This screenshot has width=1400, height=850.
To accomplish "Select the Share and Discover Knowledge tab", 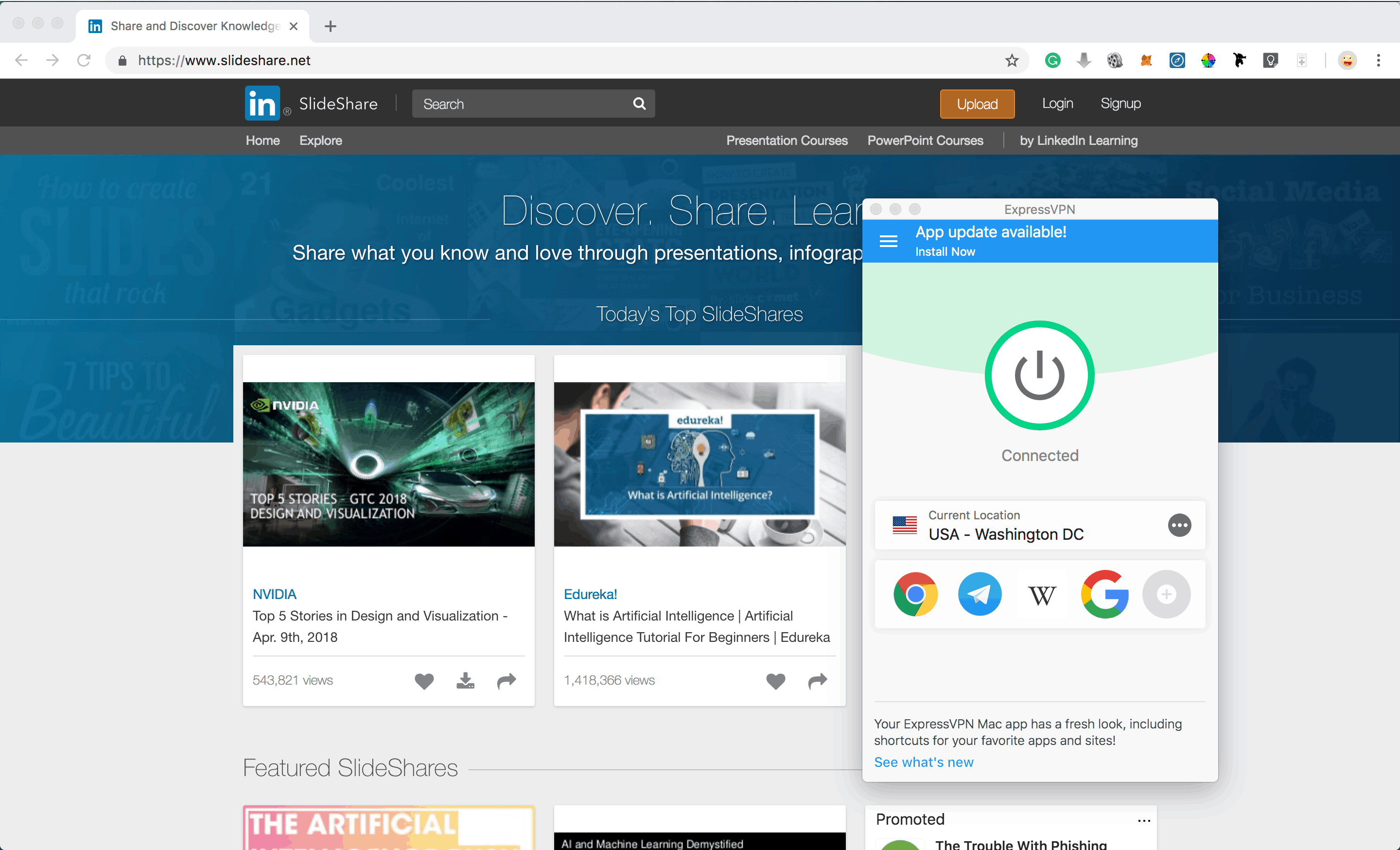I will 192,26.
